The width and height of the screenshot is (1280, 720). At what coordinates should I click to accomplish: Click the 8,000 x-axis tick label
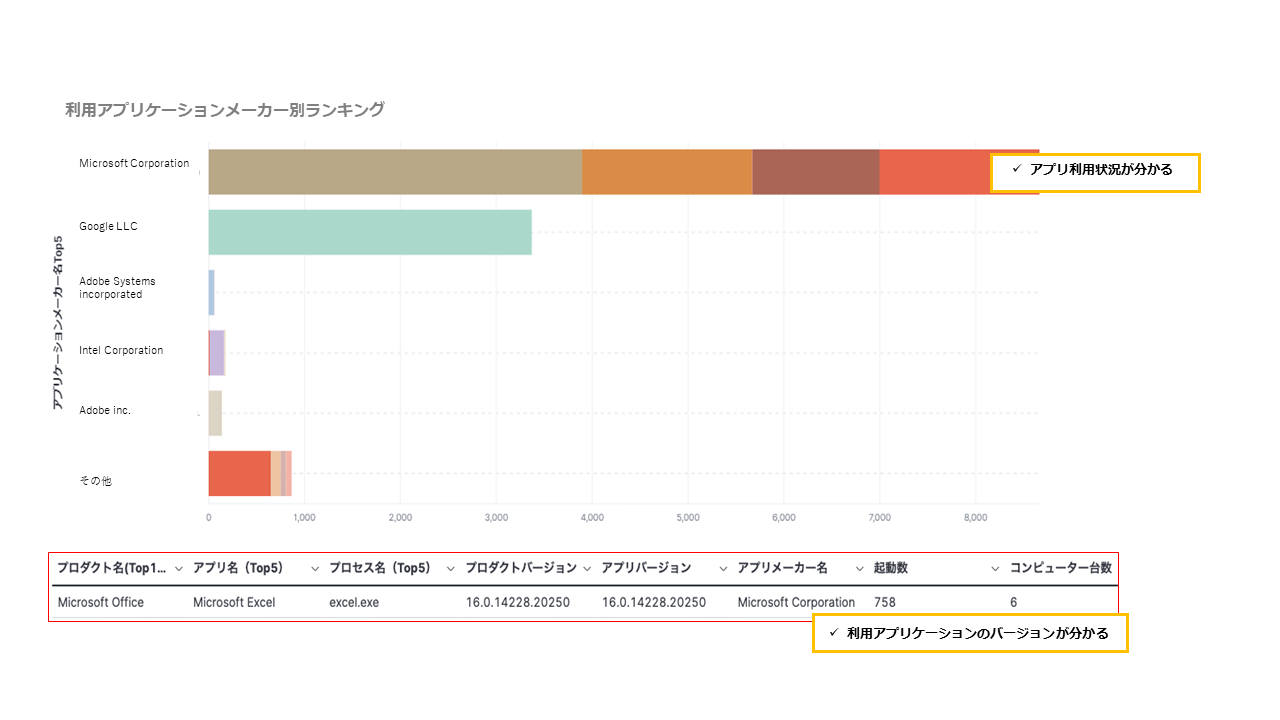[x=976, y=518]
